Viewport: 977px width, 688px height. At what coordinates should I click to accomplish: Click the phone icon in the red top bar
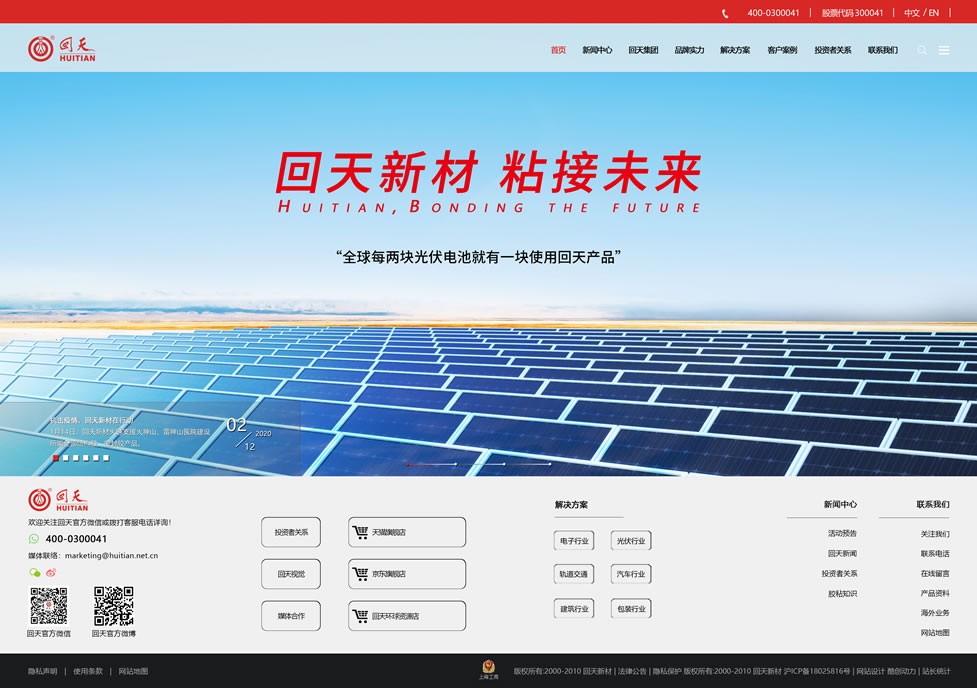725,13
